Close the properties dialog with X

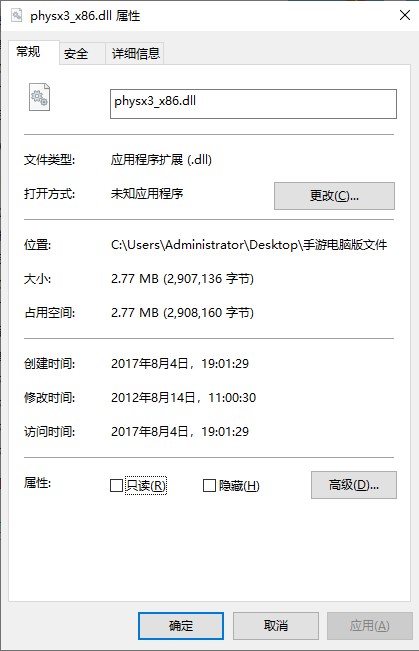[404, 15]
